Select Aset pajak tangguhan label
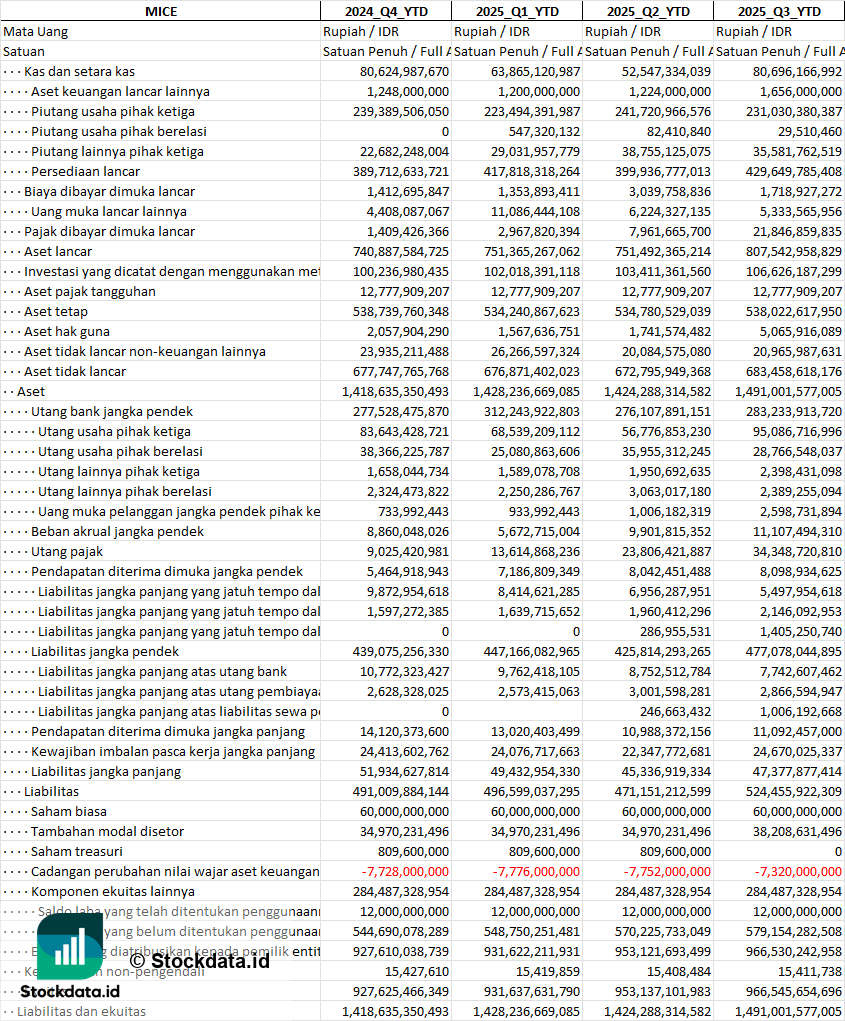This screenshot has width=845, height=1021. (90, 292)
